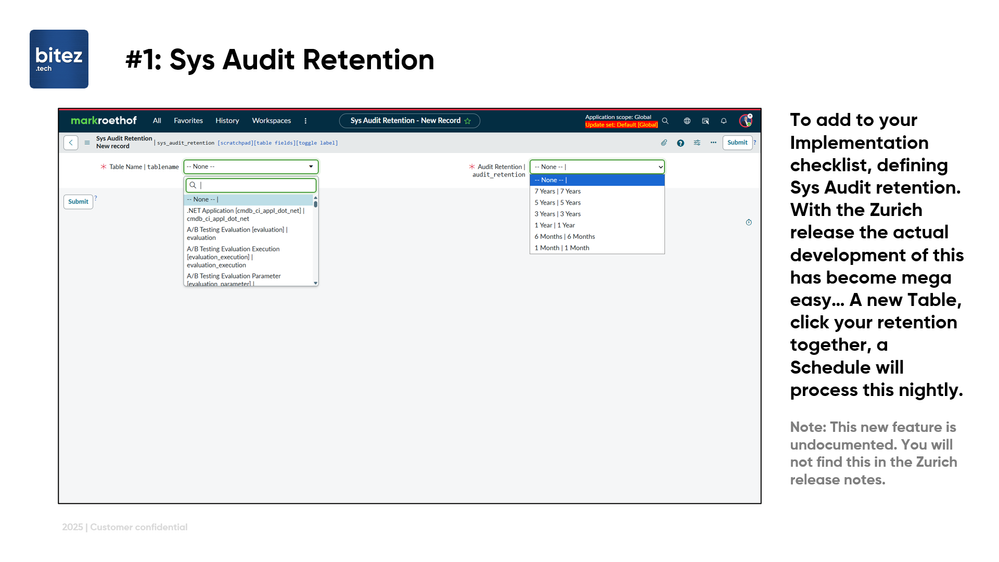Viewport: 999px width, 562px height.
Task: Open the notifications bell
Action: point(724,120)
